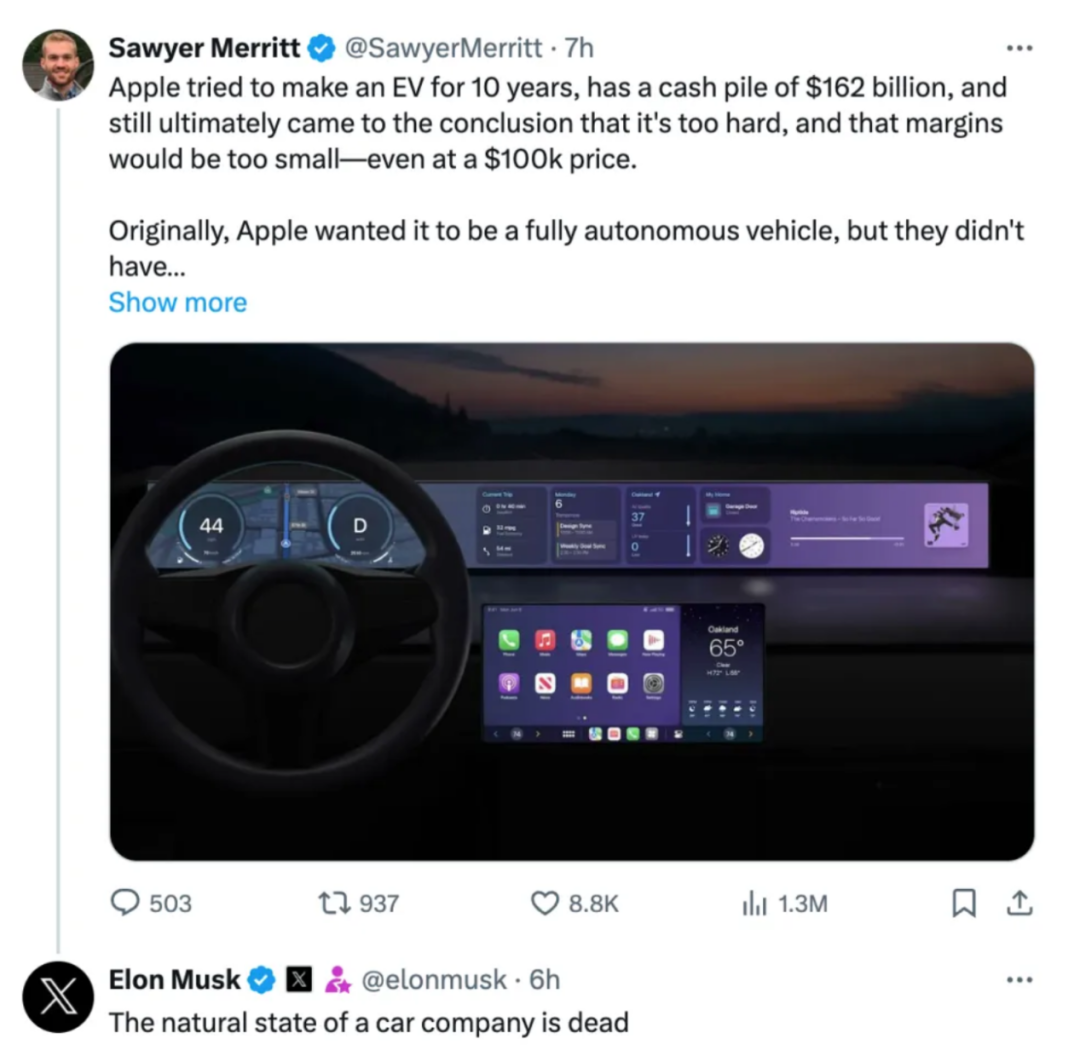
Task: Visit the @elonmusk handle link
Action: click(432, 980)
